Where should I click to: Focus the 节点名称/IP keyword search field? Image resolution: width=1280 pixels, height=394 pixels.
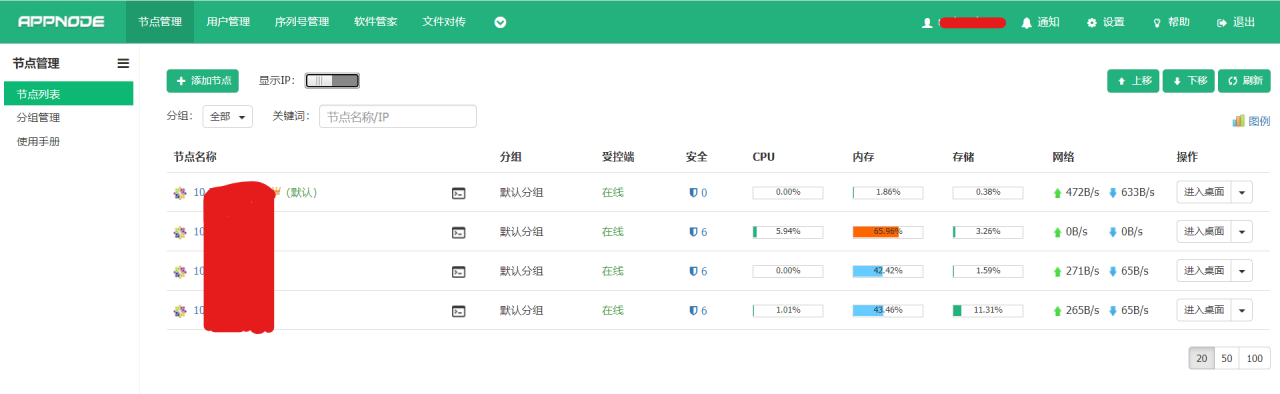[398, 117]
